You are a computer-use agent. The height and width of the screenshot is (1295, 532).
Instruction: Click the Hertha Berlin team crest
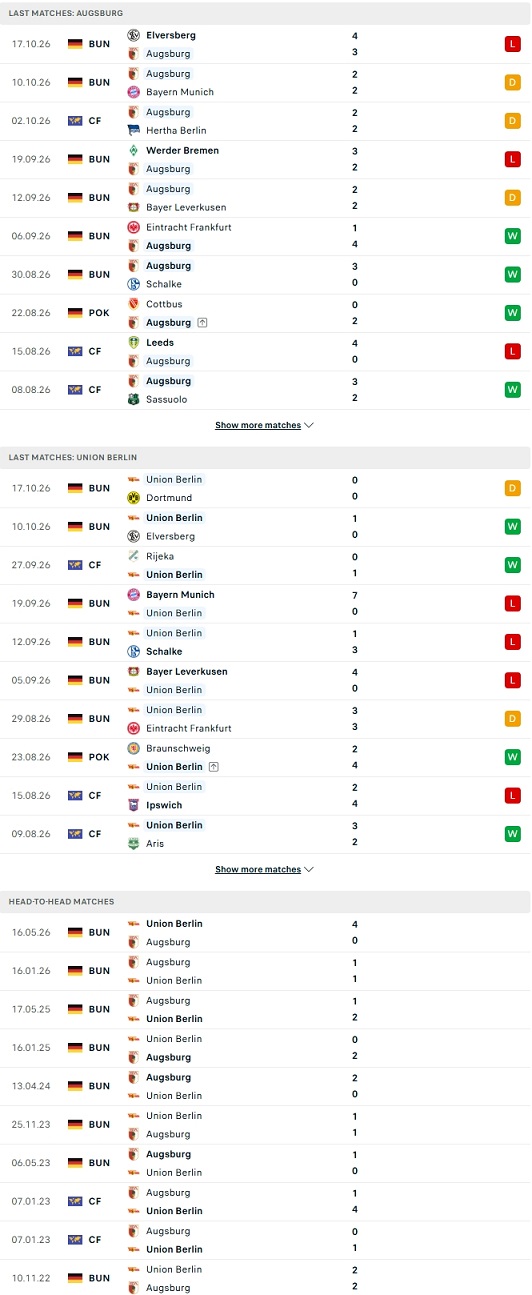click(x=133, y=130)
